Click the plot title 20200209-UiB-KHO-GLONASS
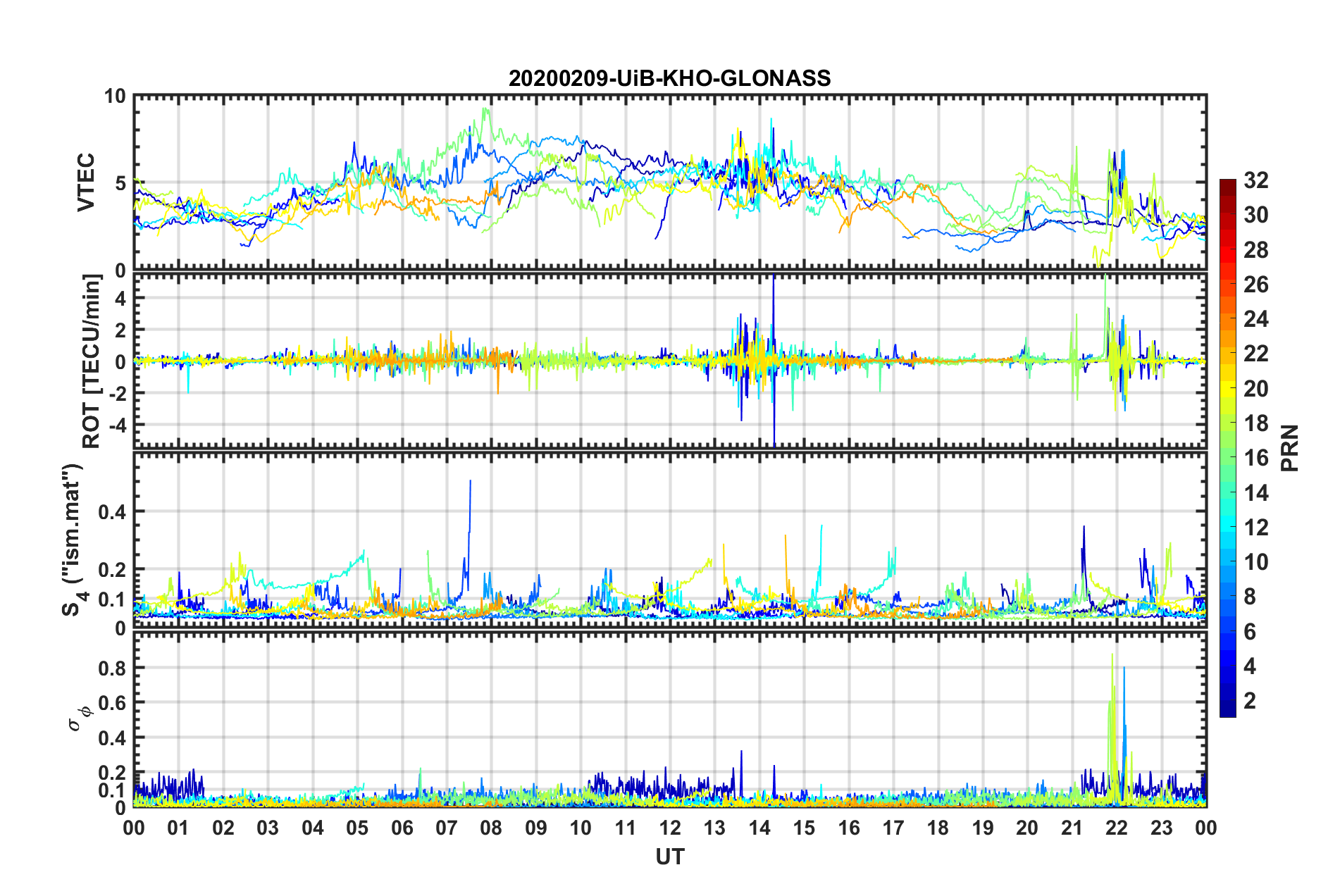 tap(669, 77)
